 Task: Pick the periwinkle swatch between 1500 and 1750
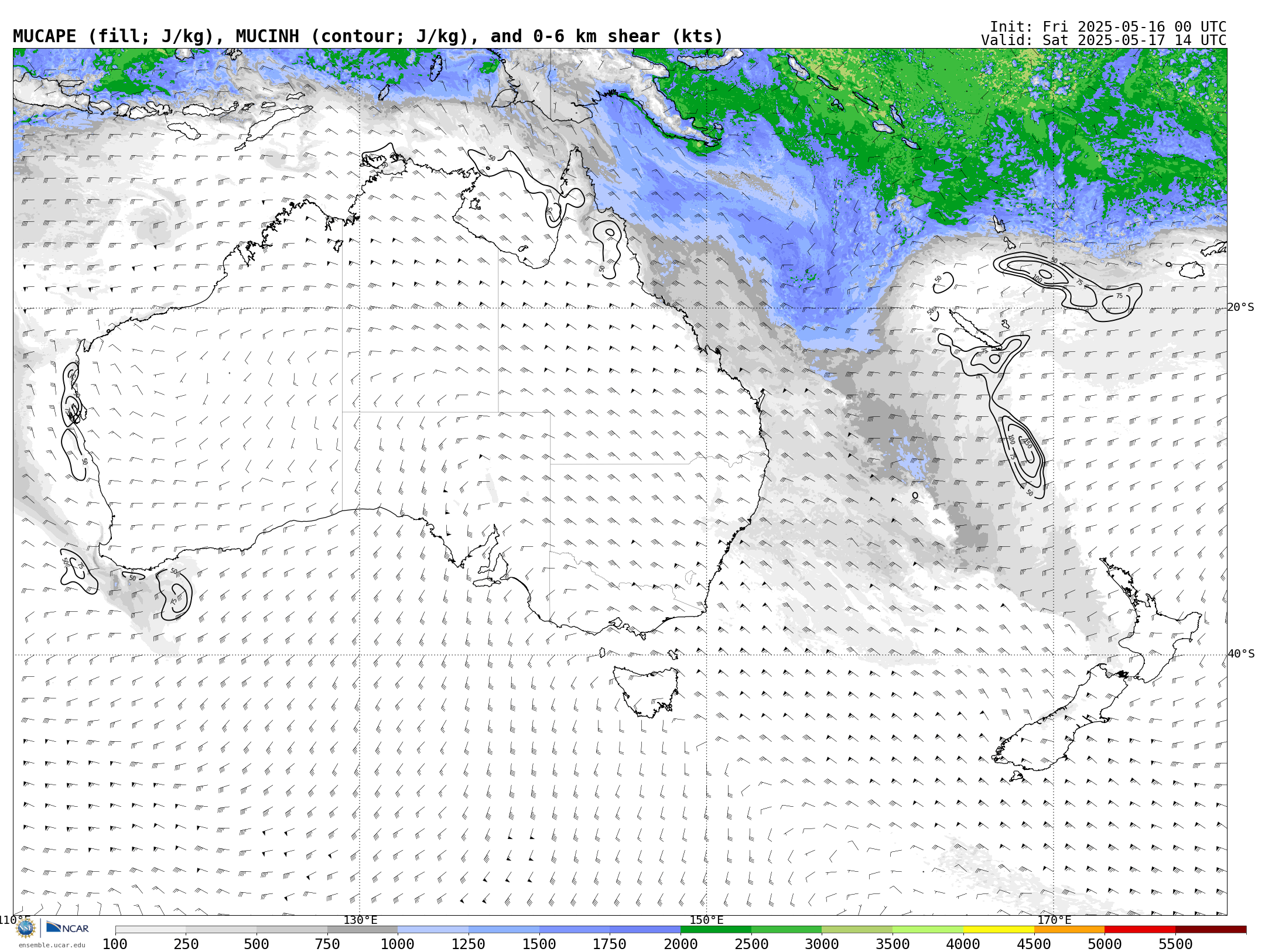575,930
